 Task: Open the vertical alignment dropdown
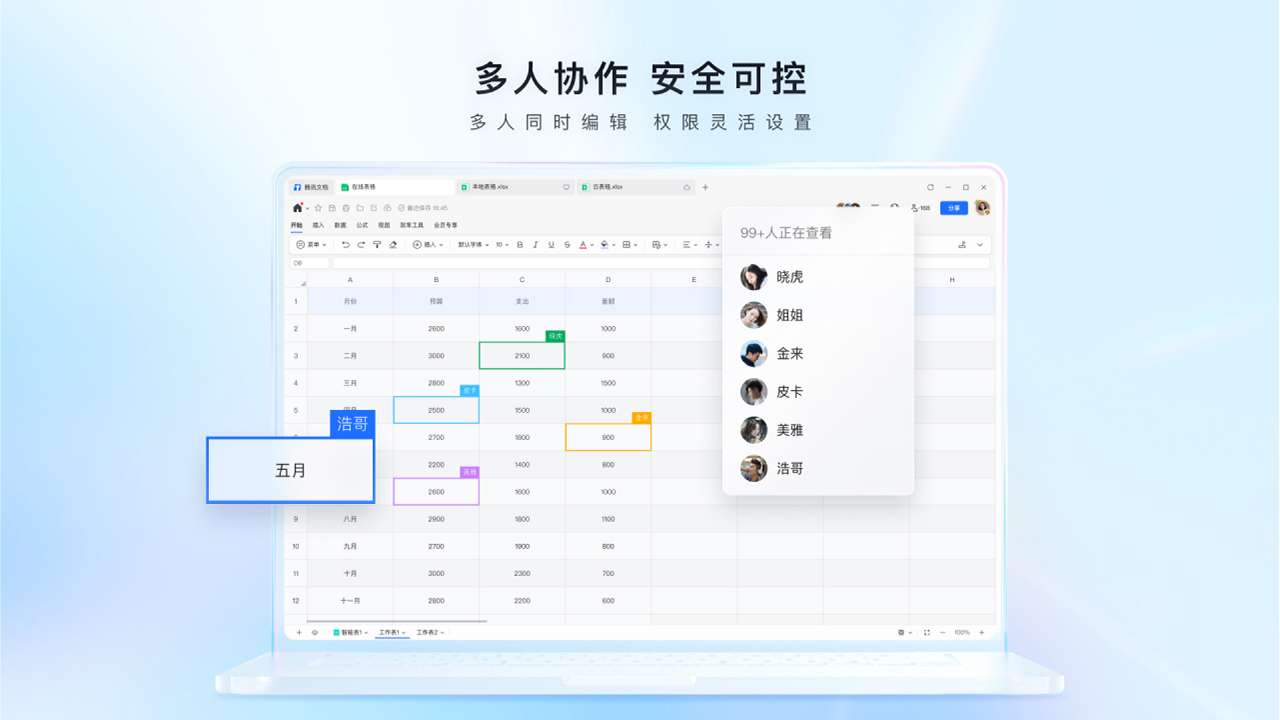[711, 245]
